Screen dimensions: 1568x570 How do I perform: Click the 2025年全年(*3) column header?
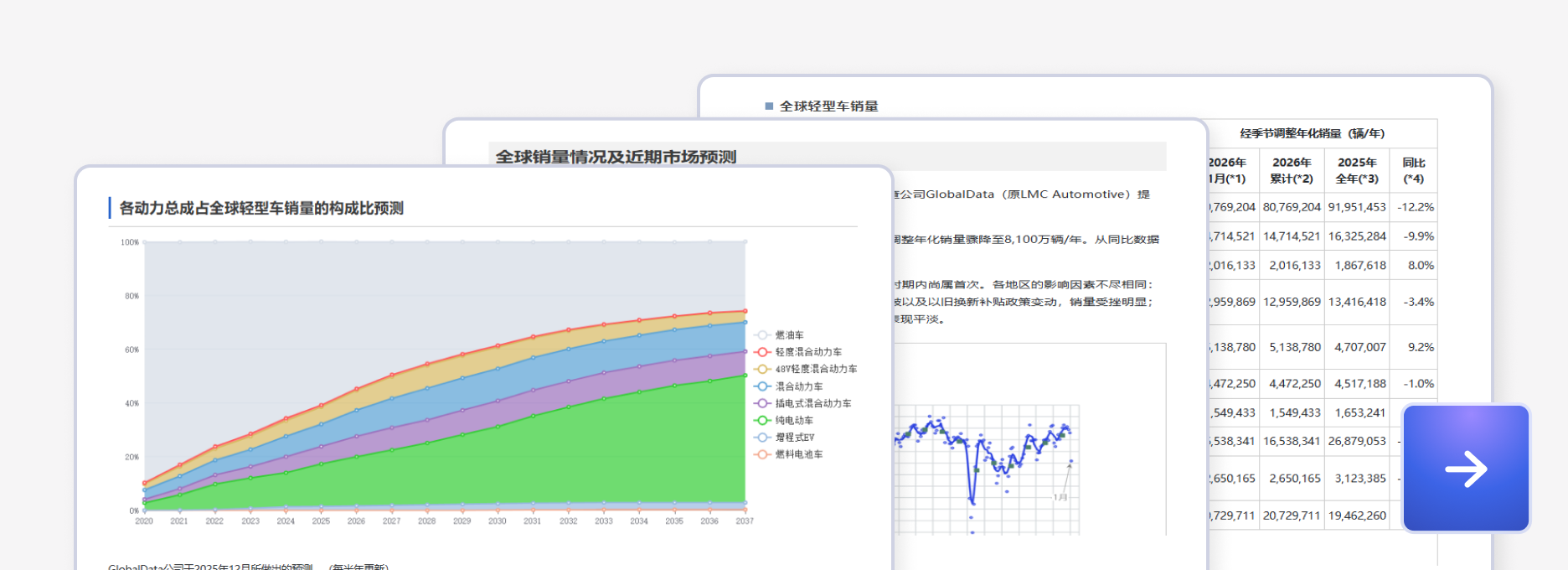pyautogui.click(x=1356, y=170)
